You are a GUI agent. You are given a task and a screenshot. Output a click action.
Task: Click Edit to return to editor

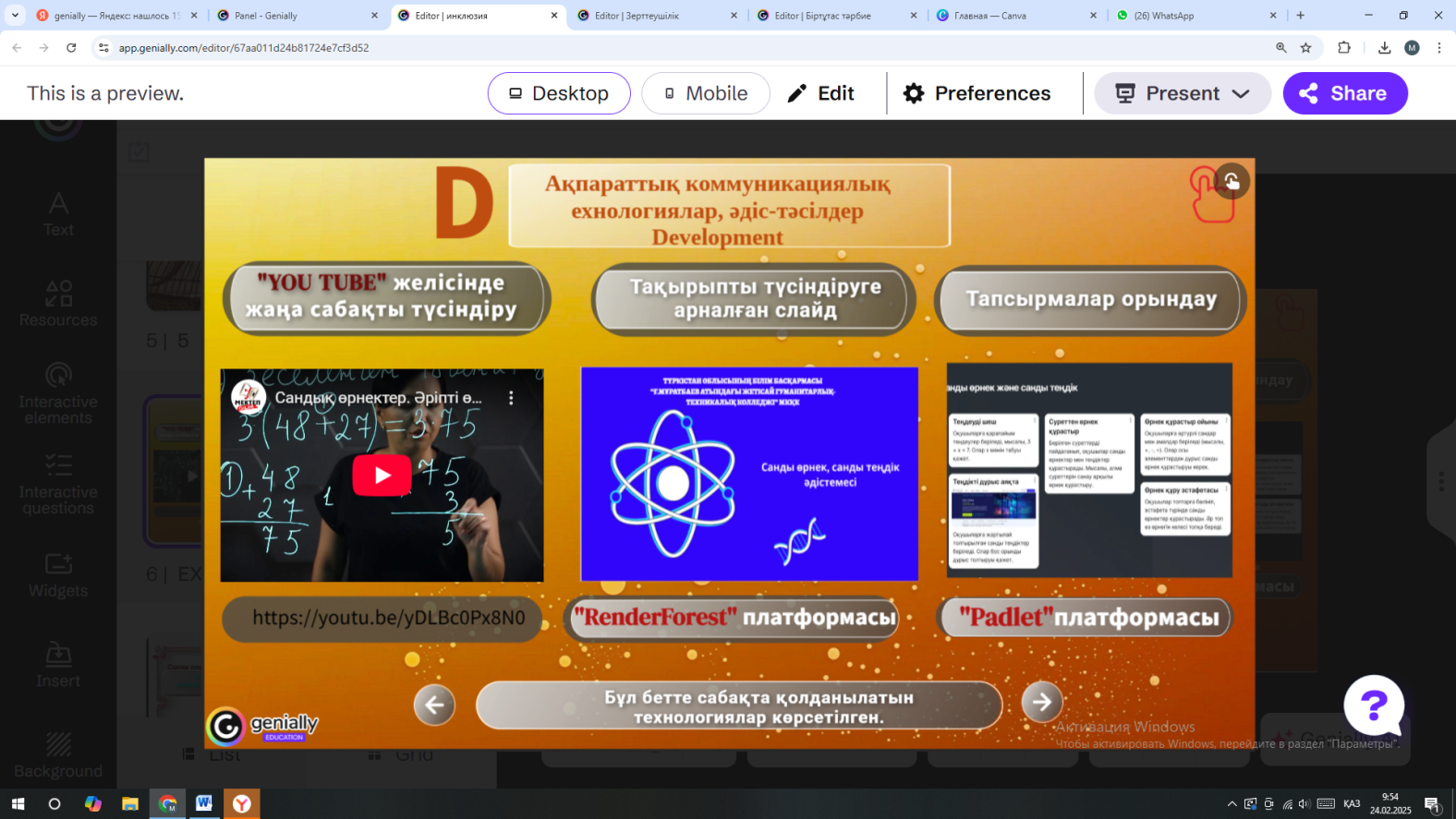point(820,93)
